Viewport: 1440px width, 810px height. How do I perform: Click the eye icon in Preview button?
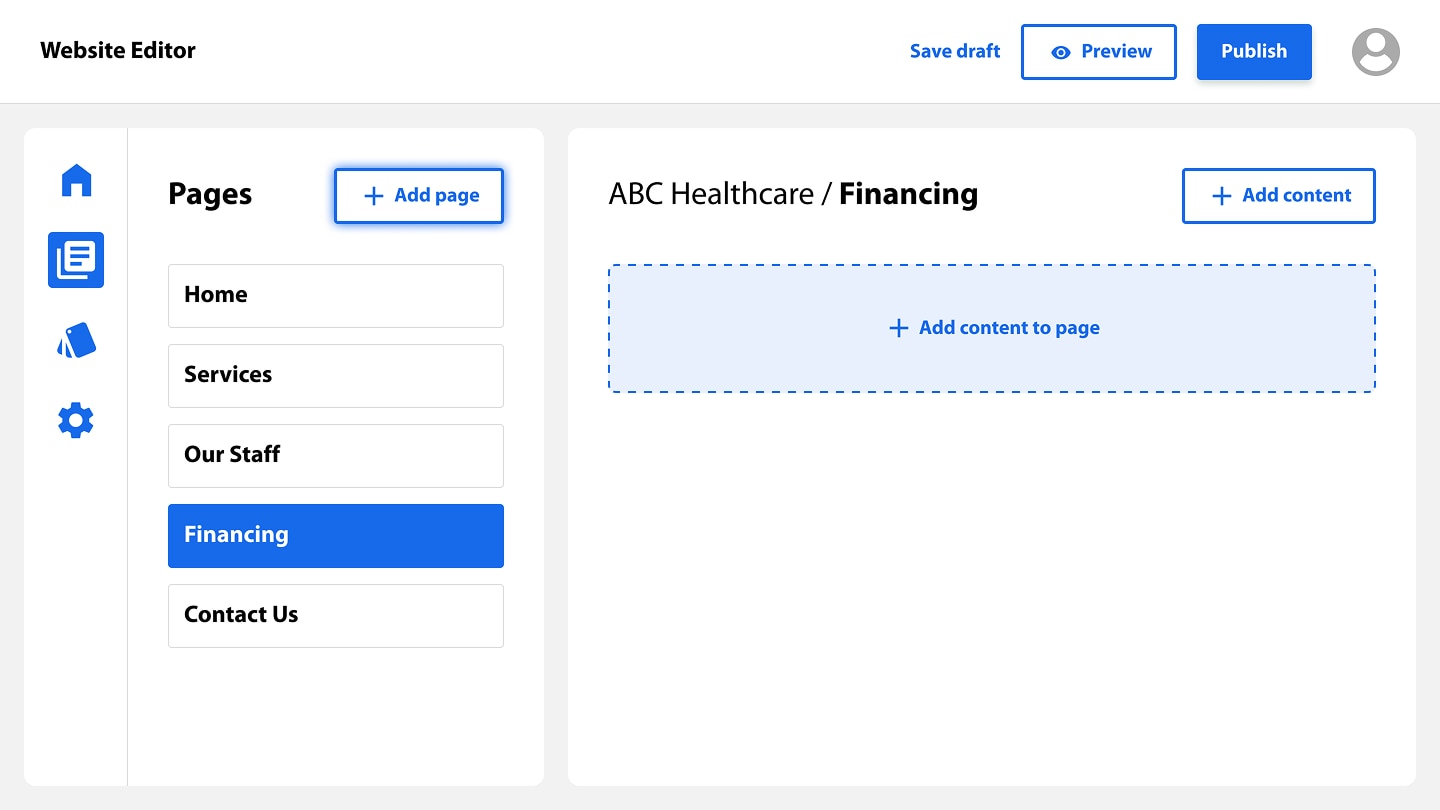pos(1061,53)
